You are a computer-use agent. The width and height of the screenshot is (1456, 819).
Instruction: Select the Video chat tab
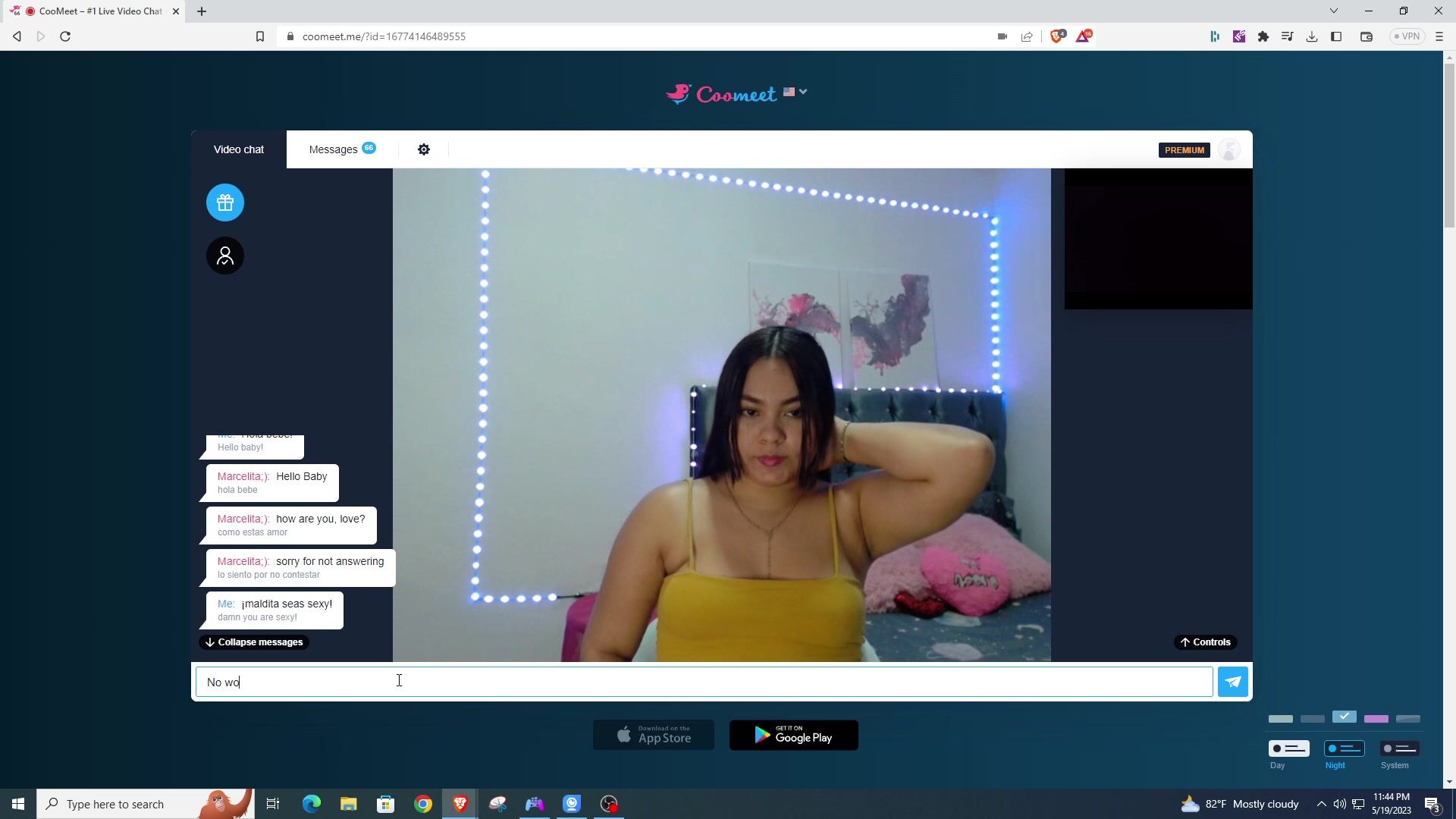(239, 149)
